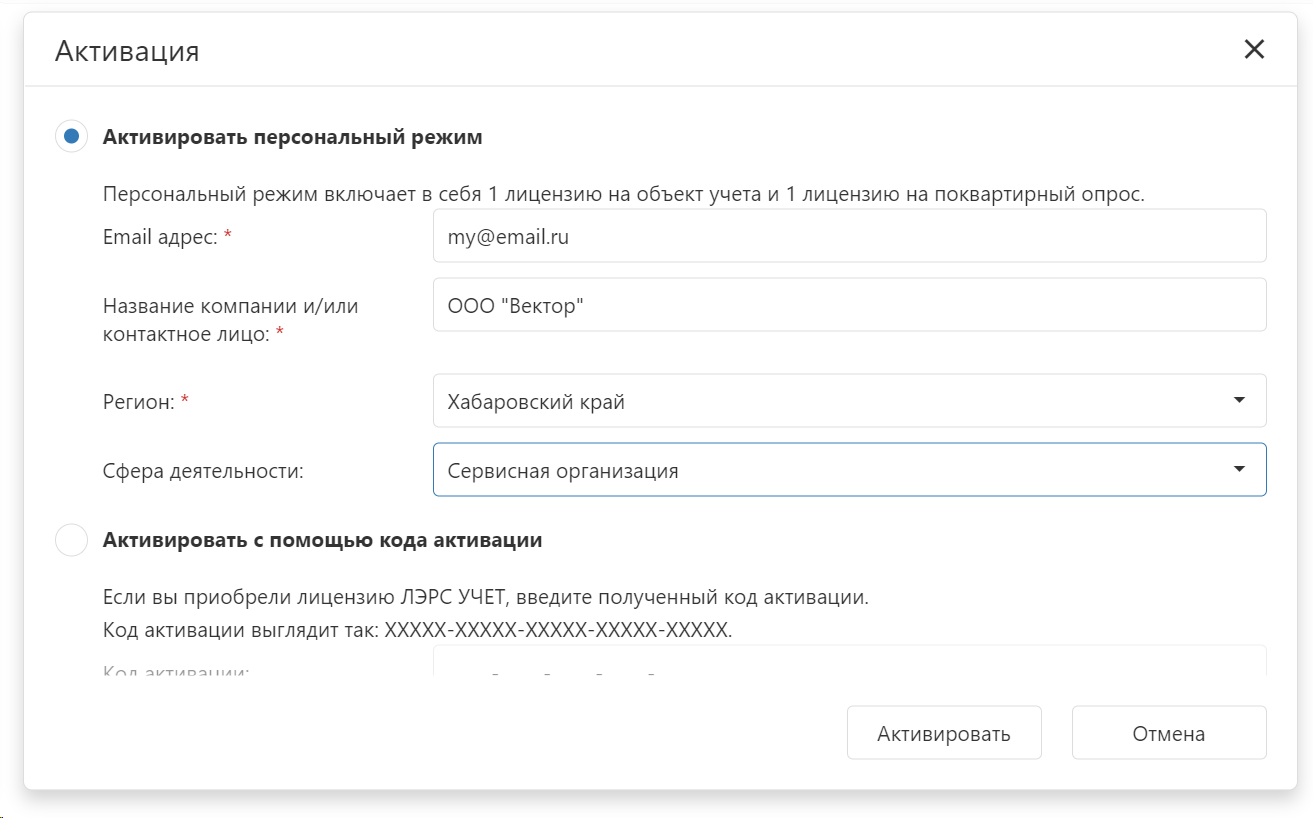The height and width of the screenshot is (818, 1313).
Task: Click the "Регион" field label
Action: click(x=139, y=402)
